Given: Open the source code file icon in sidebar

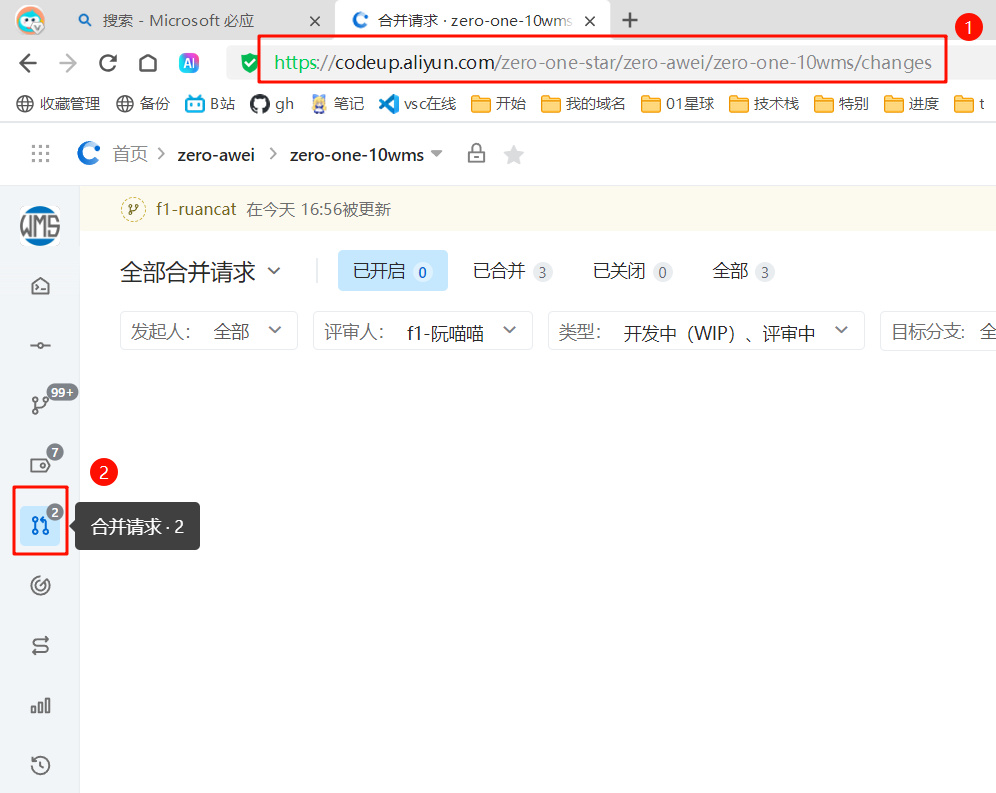Looking at the screenshot, I should pos(40,287).
